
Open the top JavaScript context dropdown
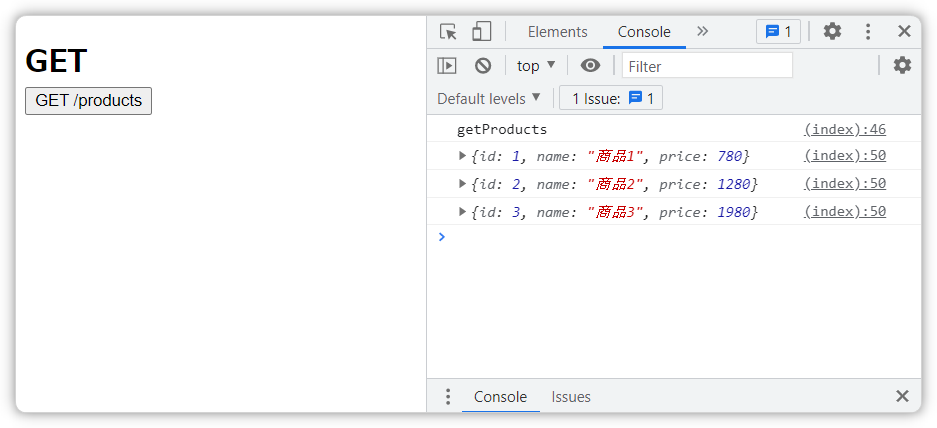tap(536, 66)
